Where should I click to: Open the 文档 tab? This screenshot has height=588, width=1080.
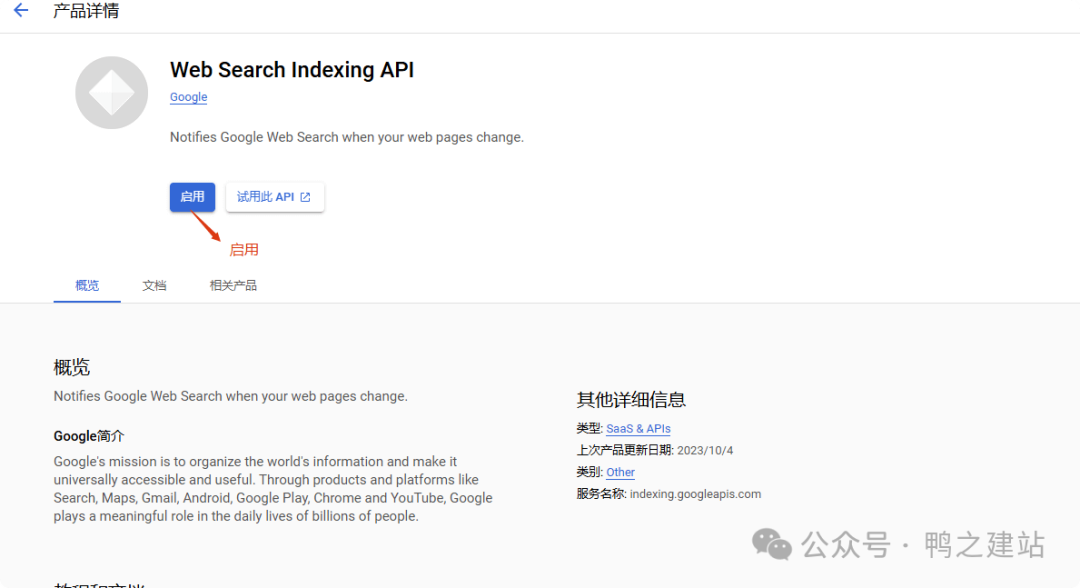pos(154,285)
